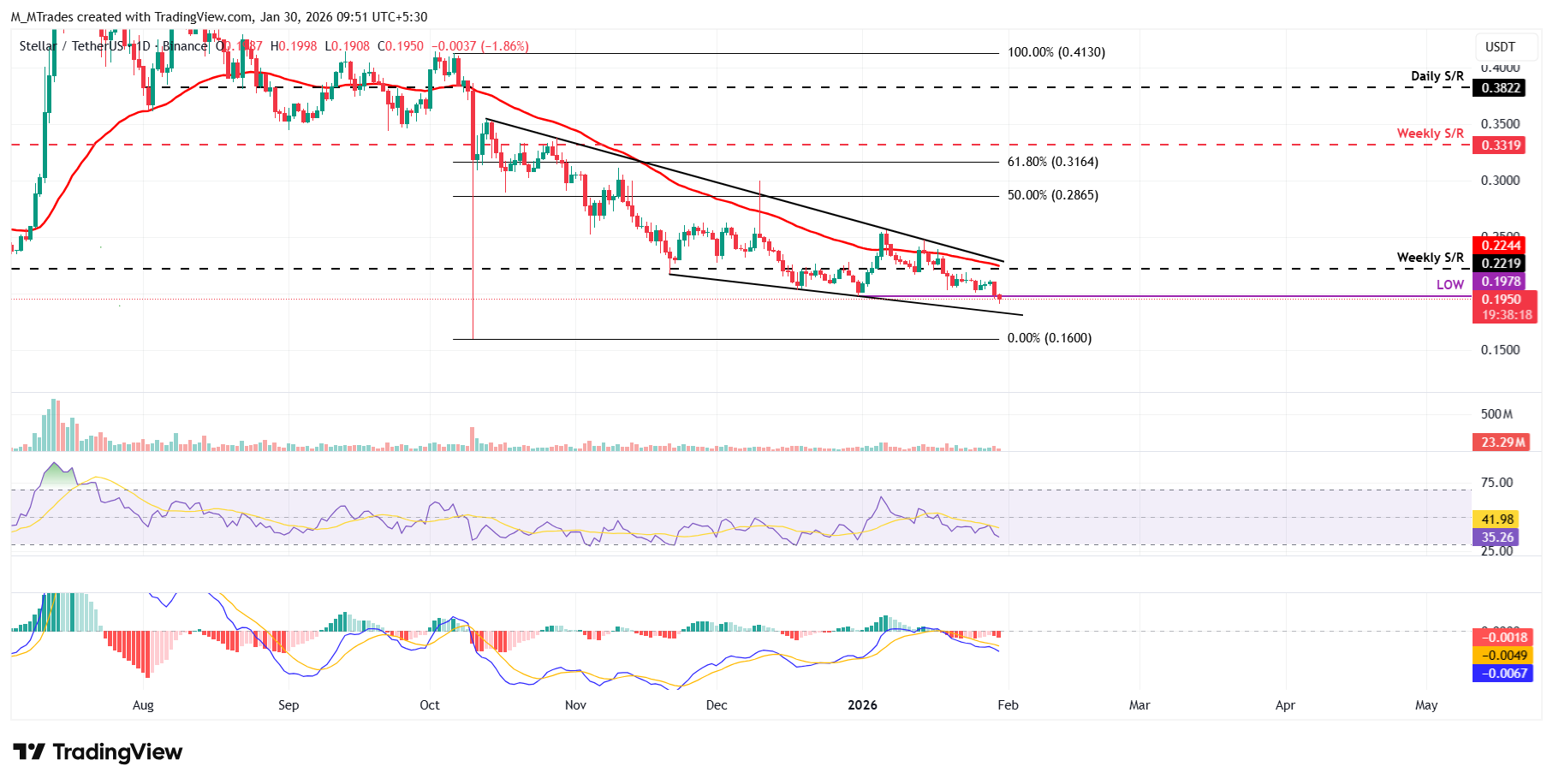Click the Daily S/R price label 0.3822
The height and width of the screenshot is (784, 1553).
[1501, 88]
